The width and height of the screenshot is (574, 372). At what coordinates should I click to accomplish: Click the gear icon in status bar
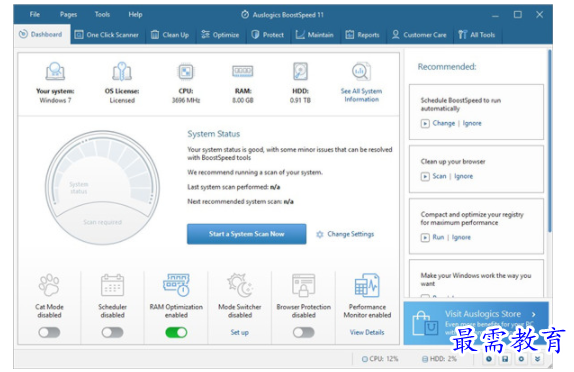(x=521, y=359)
